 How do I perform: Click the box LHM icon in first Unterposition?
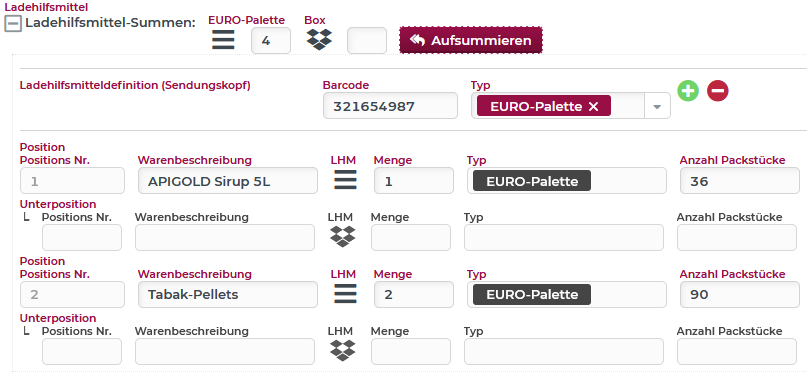[342, 237]
